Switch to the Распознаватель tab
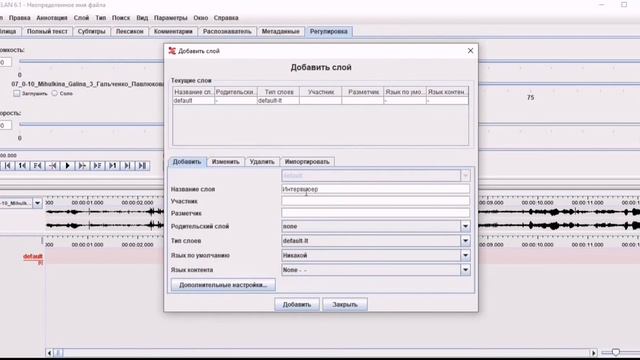The height and width of the screenshot is (360, 640). pyautogui.click(x=227, y=31)
